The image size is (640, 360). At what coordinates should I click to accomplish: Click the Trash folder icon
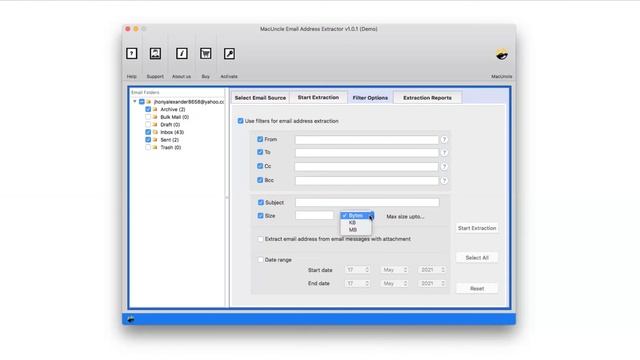pyautogui.click(x=155, y=147)
